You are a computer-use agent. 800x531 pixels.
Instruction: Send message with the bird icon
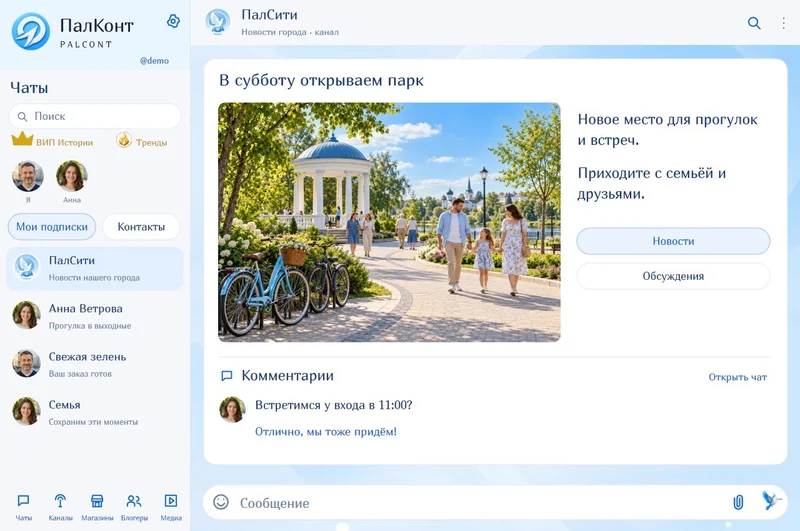coord(770,500)
